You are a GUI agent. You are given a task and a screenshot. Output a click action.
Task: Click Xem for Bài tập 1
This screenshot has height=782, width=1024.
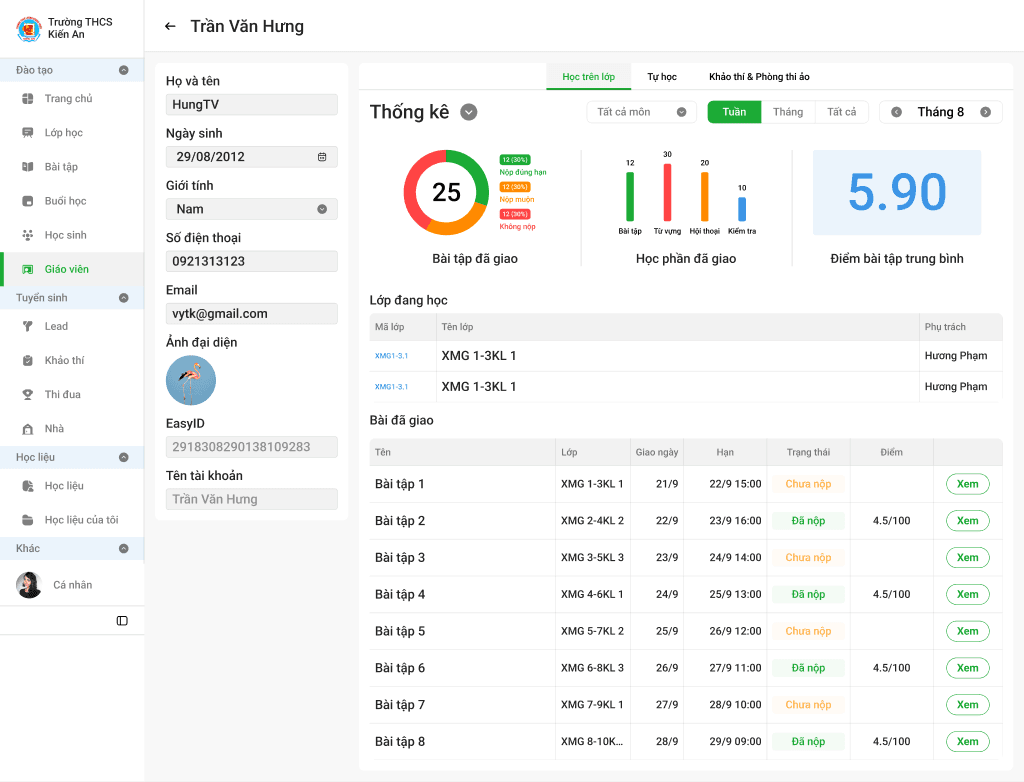[967, 484]
